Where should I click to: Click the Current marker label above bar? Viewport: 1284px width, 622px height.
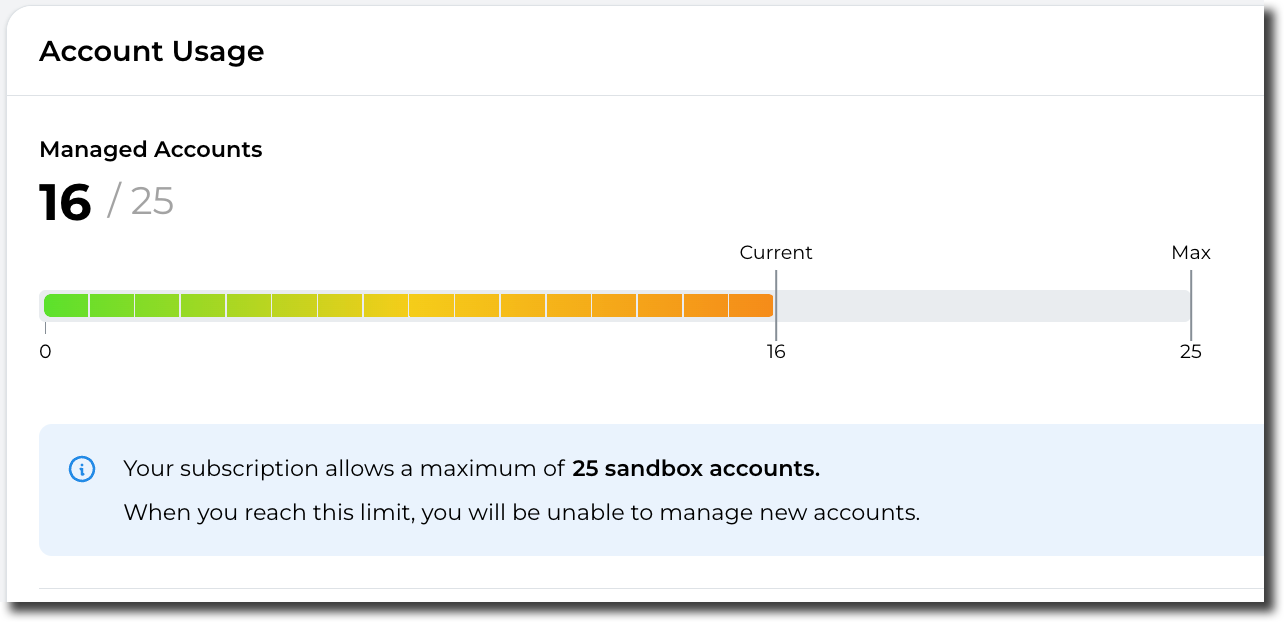pos(775,253)
